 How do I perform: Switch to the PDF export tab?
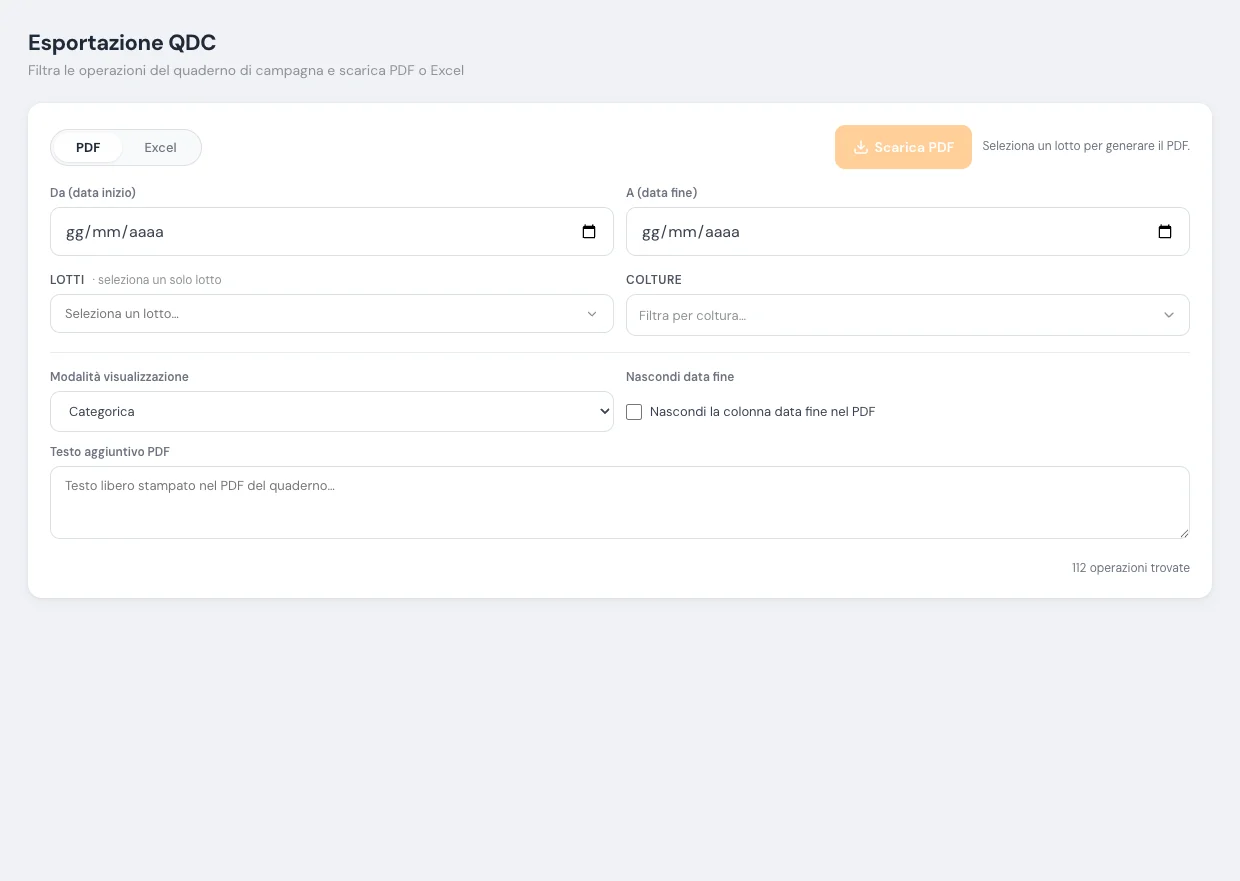pos(88,147)
